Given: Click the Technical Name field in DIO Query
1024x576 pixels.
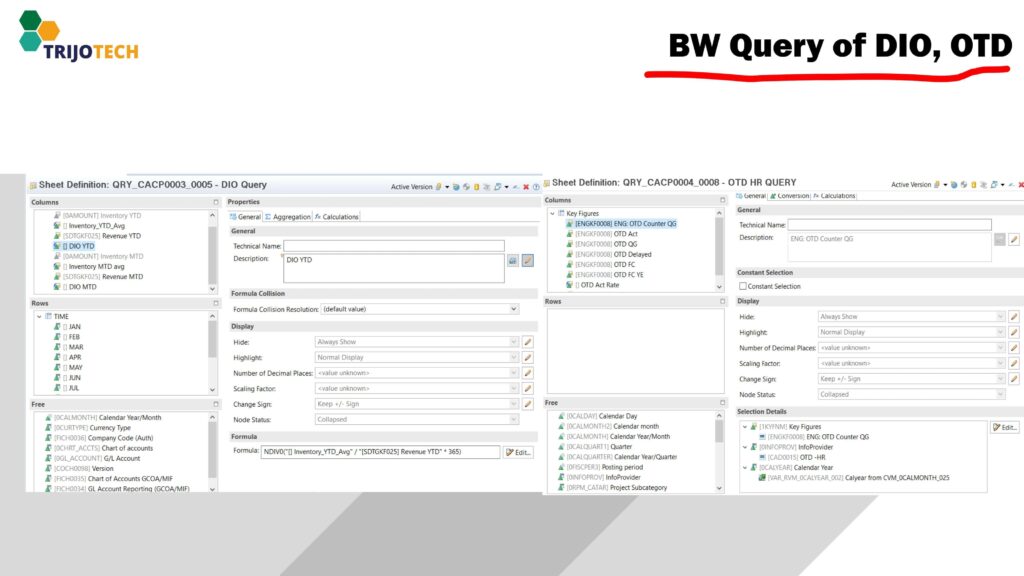Looking at the screenshot, I should coord(393,245).
